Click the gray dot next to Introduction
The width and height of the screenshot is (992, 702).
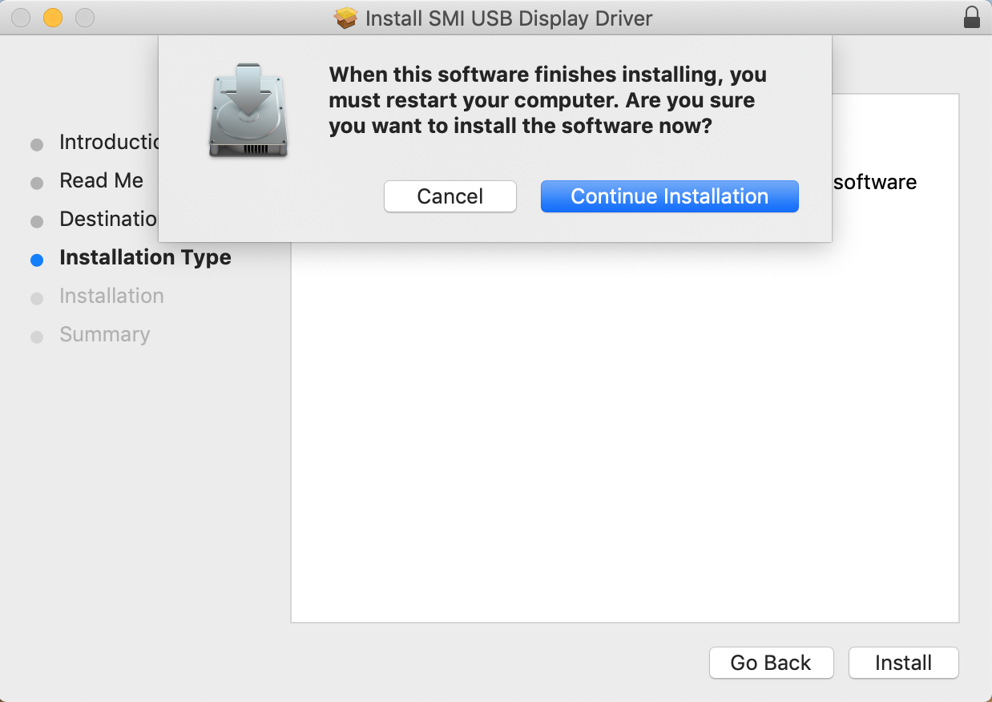(37, 143)
